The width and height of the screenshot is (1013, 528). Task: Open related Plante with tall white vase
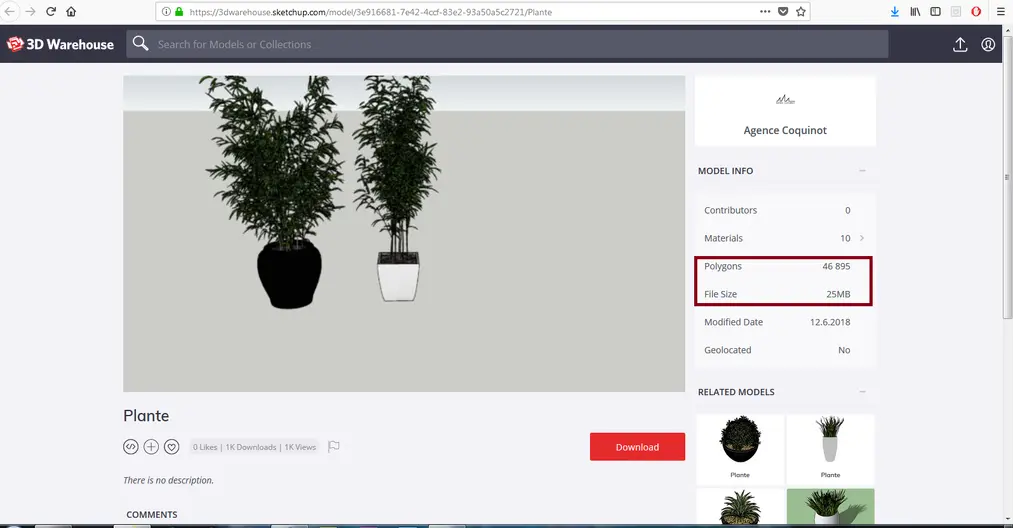pyautogui.click(x=830, y=449)
